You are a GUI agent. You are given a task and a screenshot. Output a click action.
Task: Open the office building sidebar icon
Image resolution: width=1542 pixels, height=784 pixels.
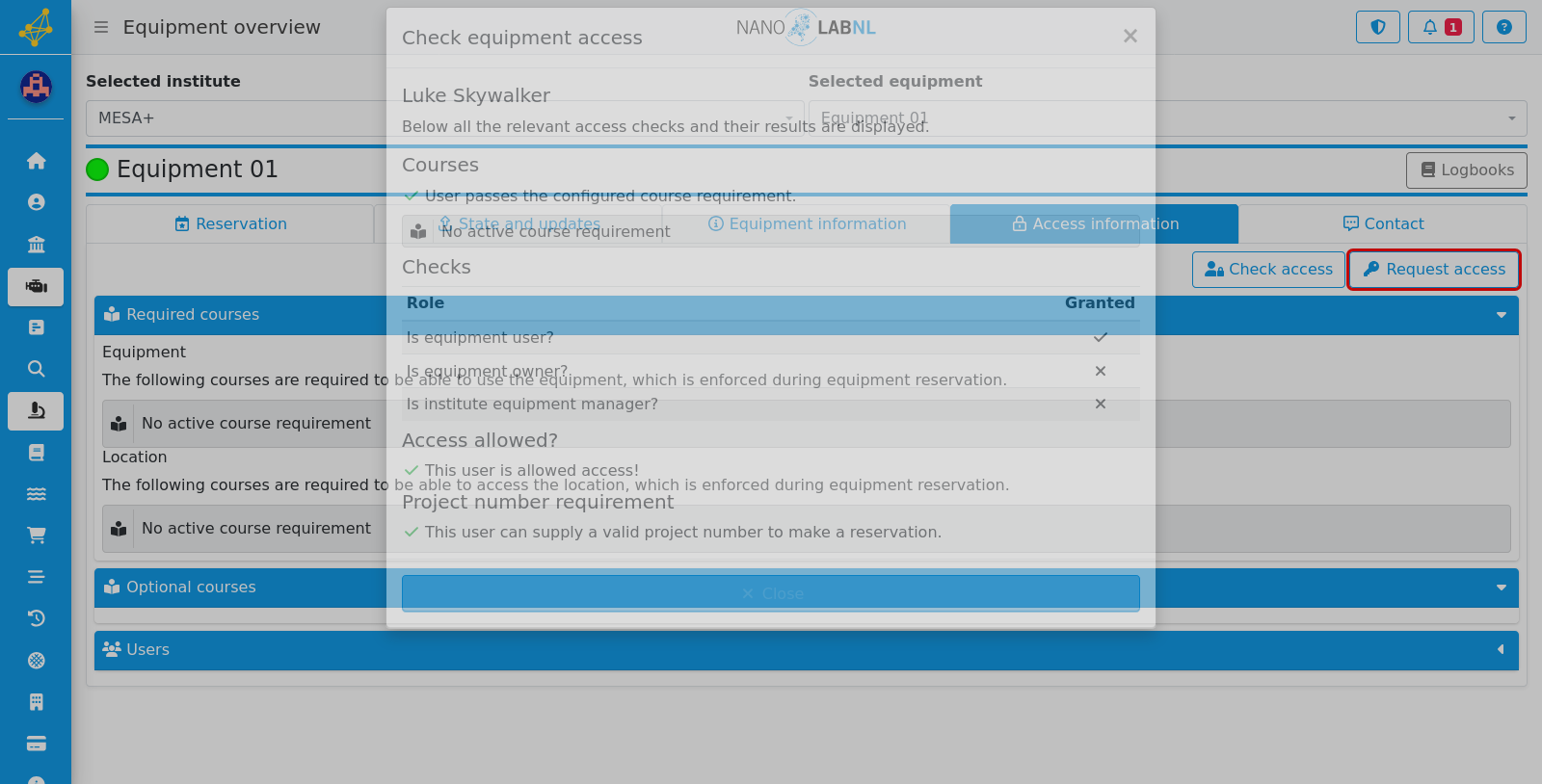click(x=36, y=702)
